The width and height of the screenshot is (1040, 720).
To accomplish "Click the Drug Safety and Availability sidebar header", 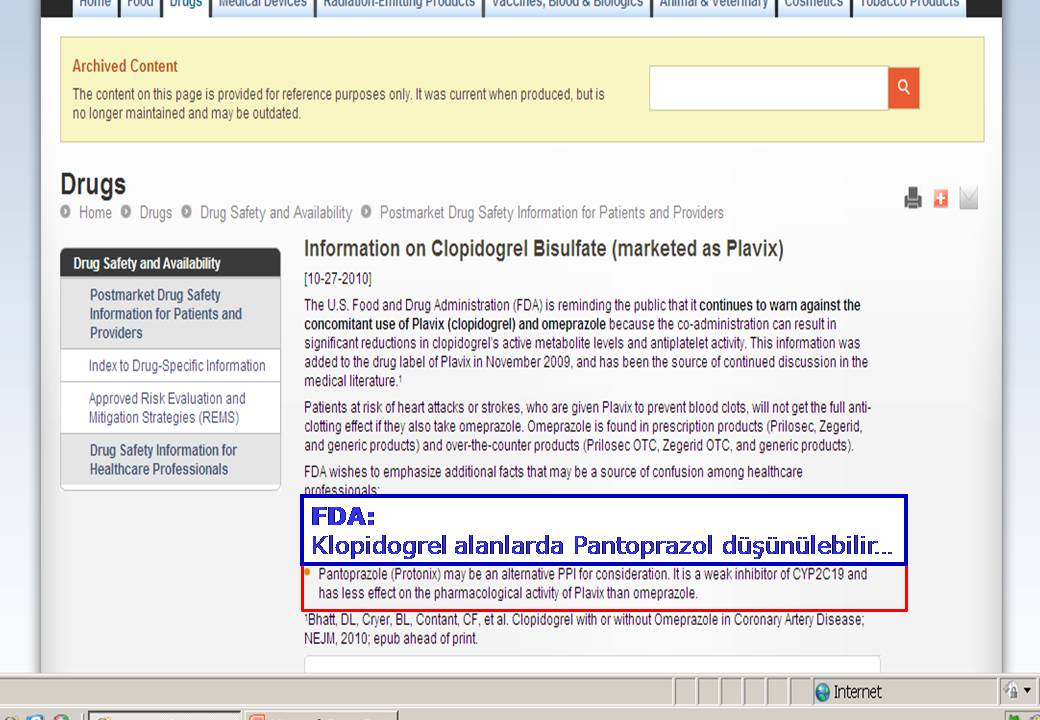I will click(x=147, y=264).
